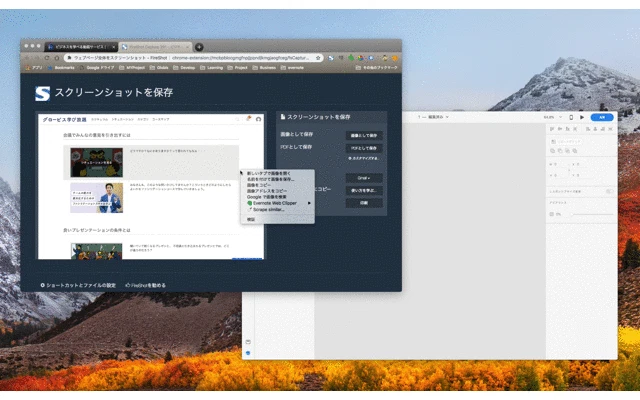
Task: Open the アプリ shortcut in the bookmarks bar
Action: [x=34, y=68]
